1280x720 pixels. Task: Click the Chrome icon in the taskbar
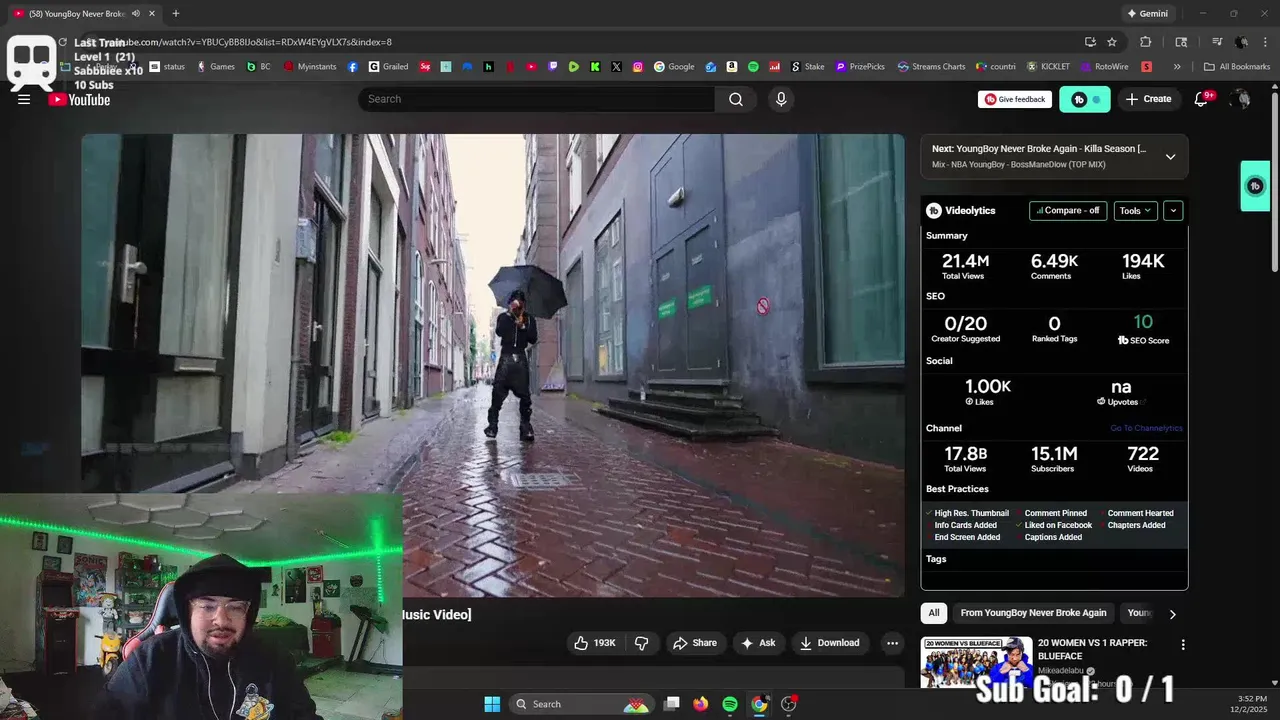(x=759, y=704)
